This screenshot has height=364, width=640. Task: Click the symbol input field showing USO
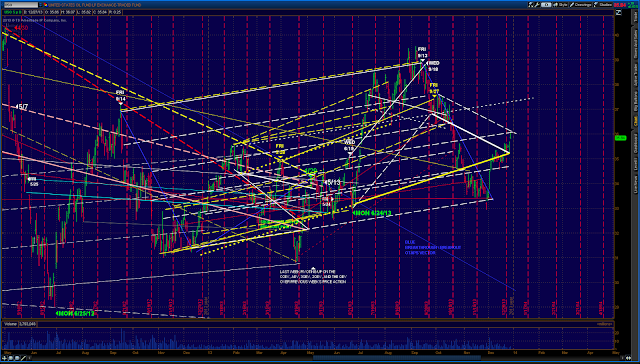(x=21, y=5)
